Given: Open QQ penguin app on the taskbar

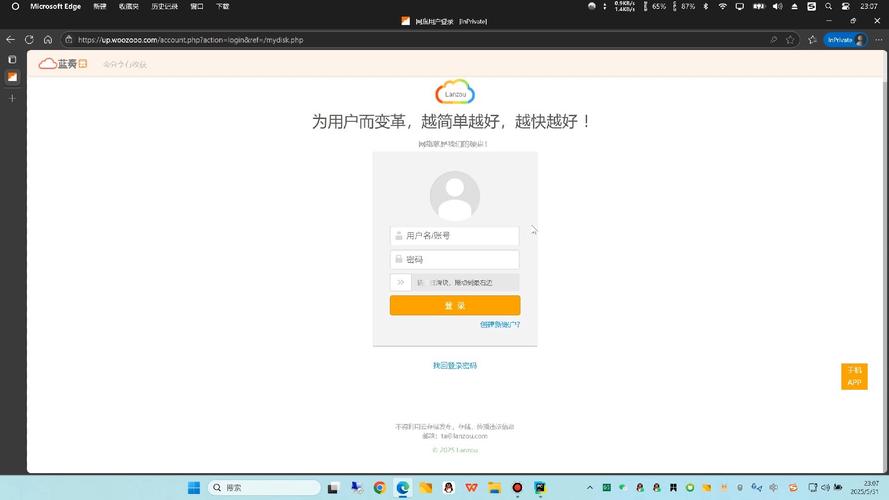Looking at the screenshot, I should tap(448, 488).
